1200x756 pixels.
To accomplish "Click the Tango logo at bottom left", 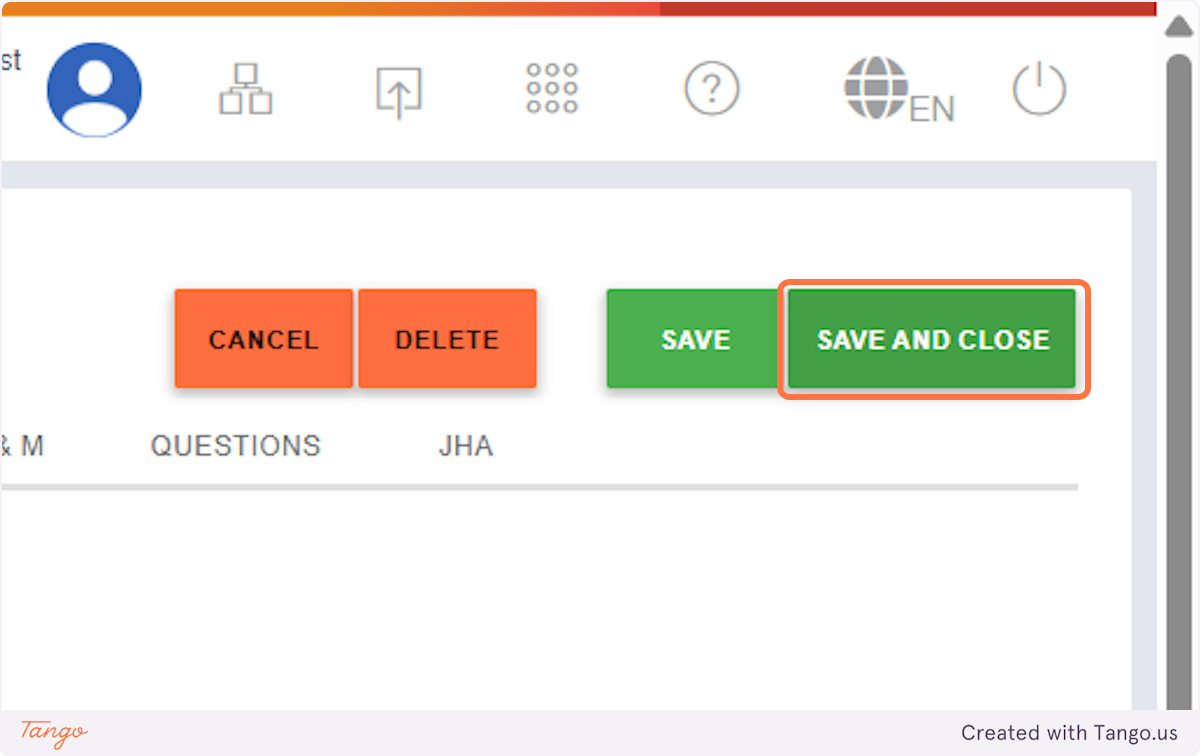I will [53, 732].
